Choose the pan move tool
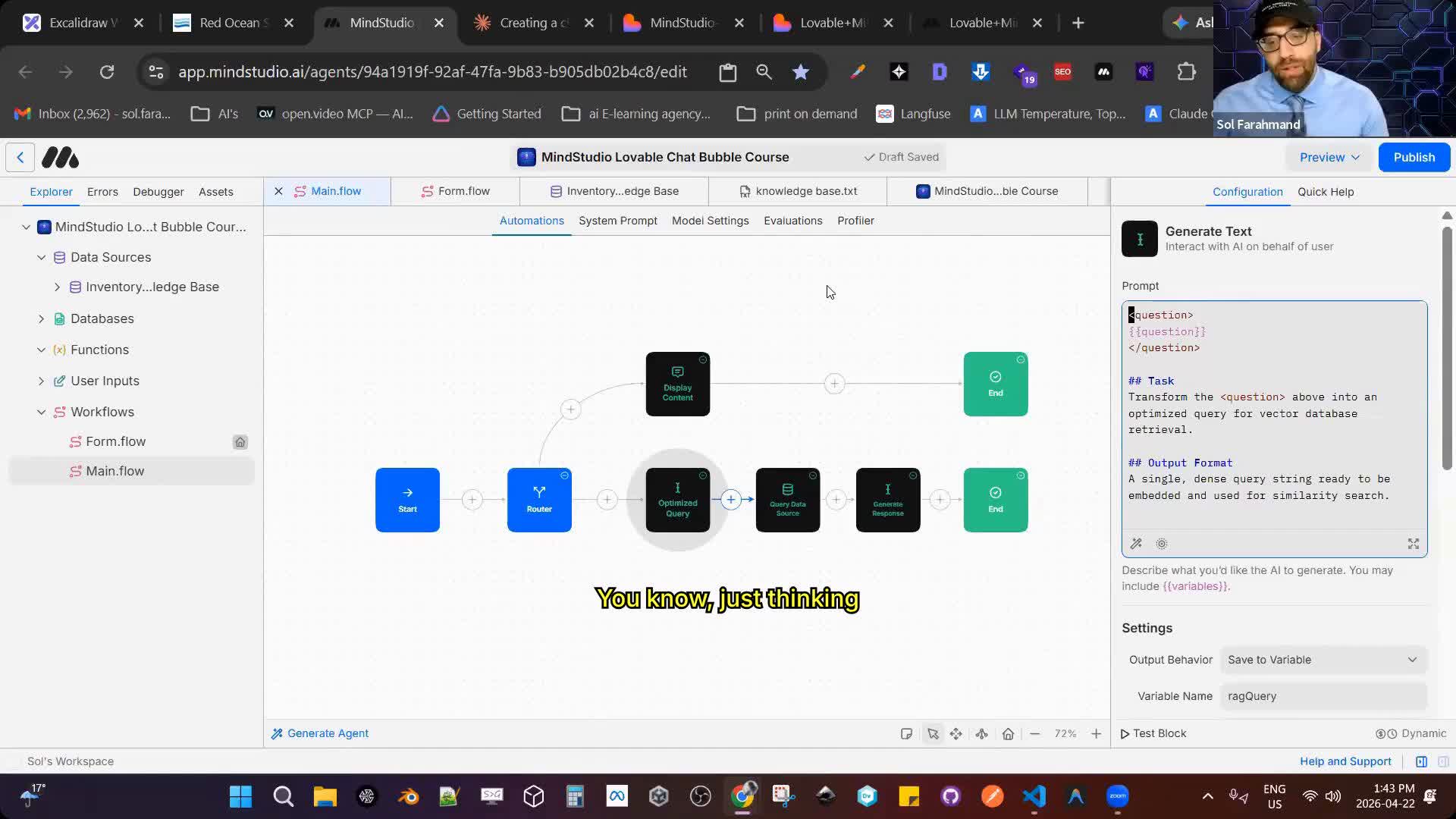This screenshot has width=1456, height=819. [955, 734]
